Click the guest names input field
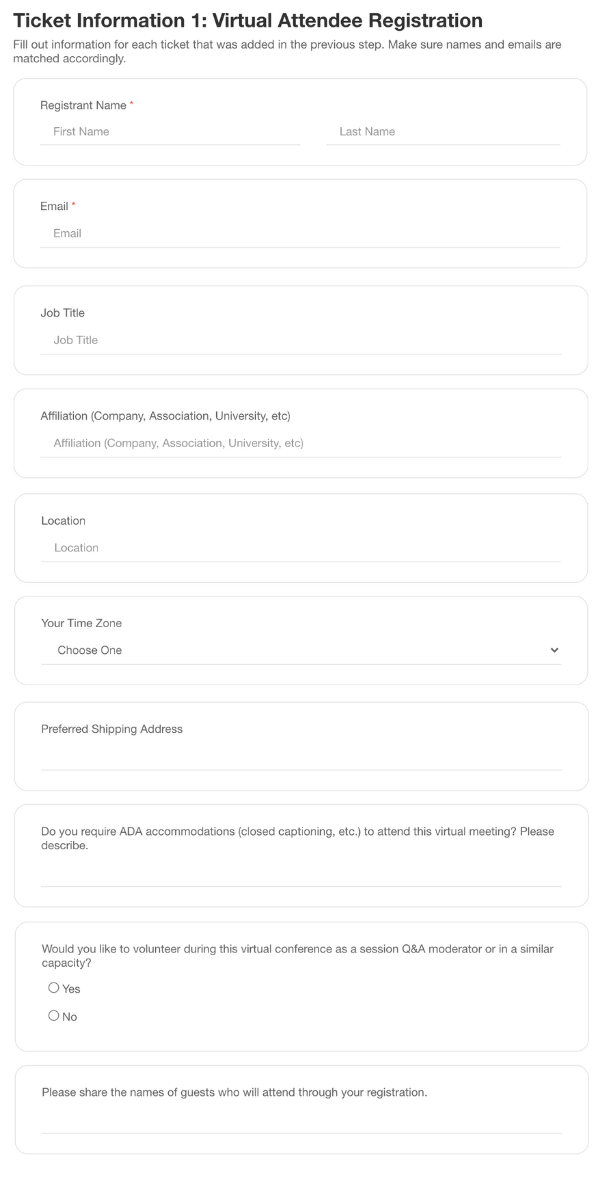The image size is (600, 1179). [x=300, y=1120]
